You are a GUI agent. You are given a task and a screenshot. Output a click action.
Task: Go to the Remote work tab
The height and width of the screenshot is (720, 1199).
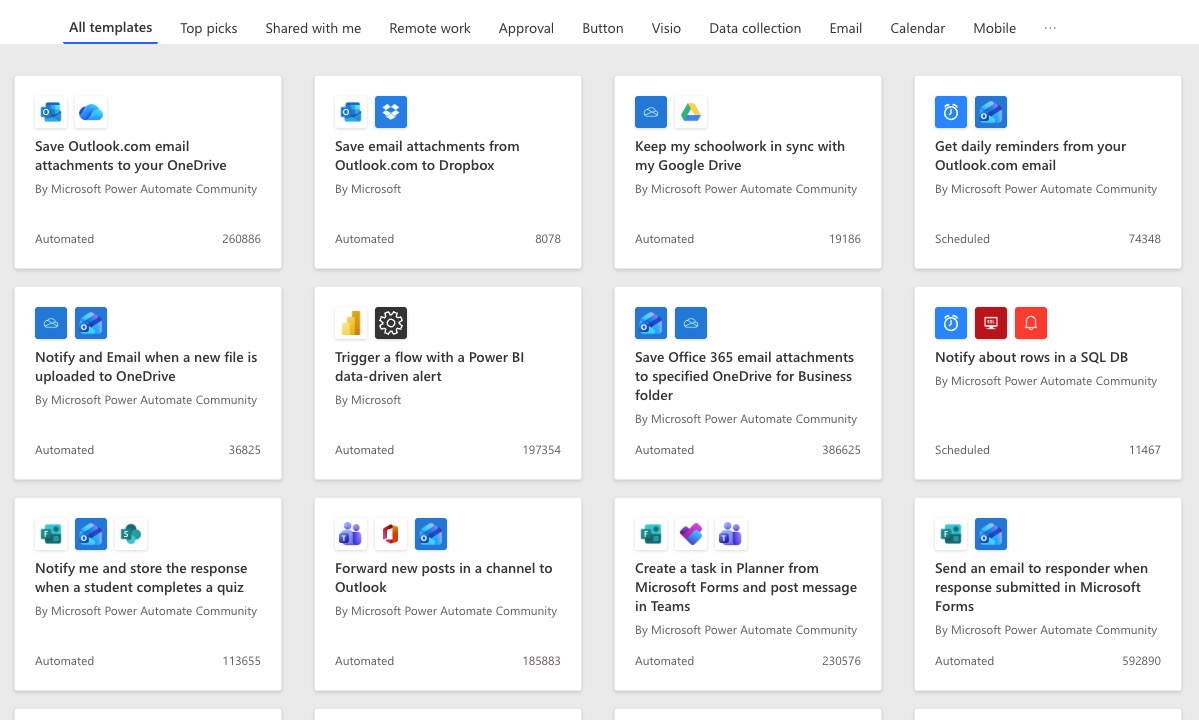430,28
